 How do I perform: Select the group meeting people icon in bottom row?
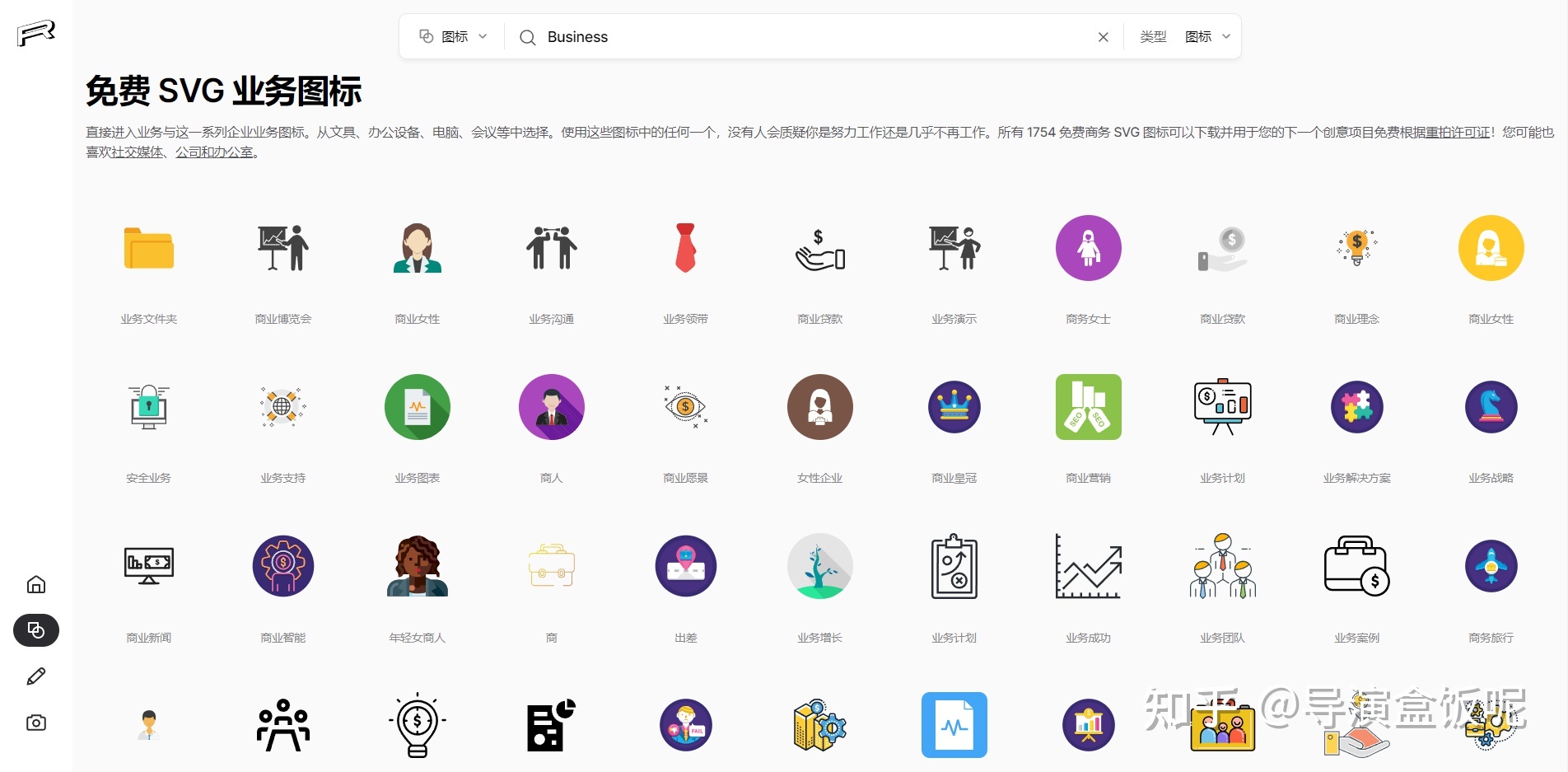pyautogui.click(x=283, y=725)
